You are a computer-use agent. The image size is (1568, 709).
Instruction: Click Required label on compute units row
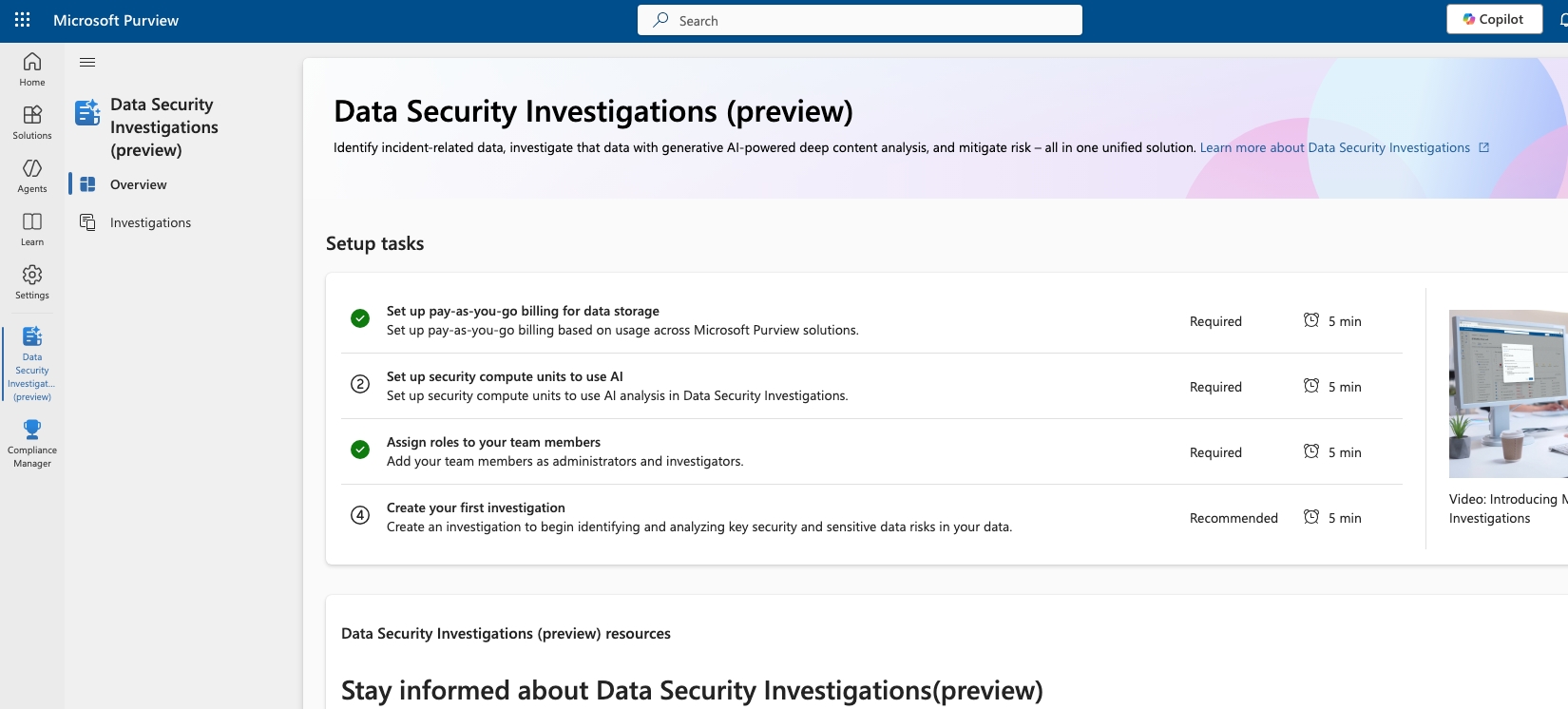tap(1215, 387)
